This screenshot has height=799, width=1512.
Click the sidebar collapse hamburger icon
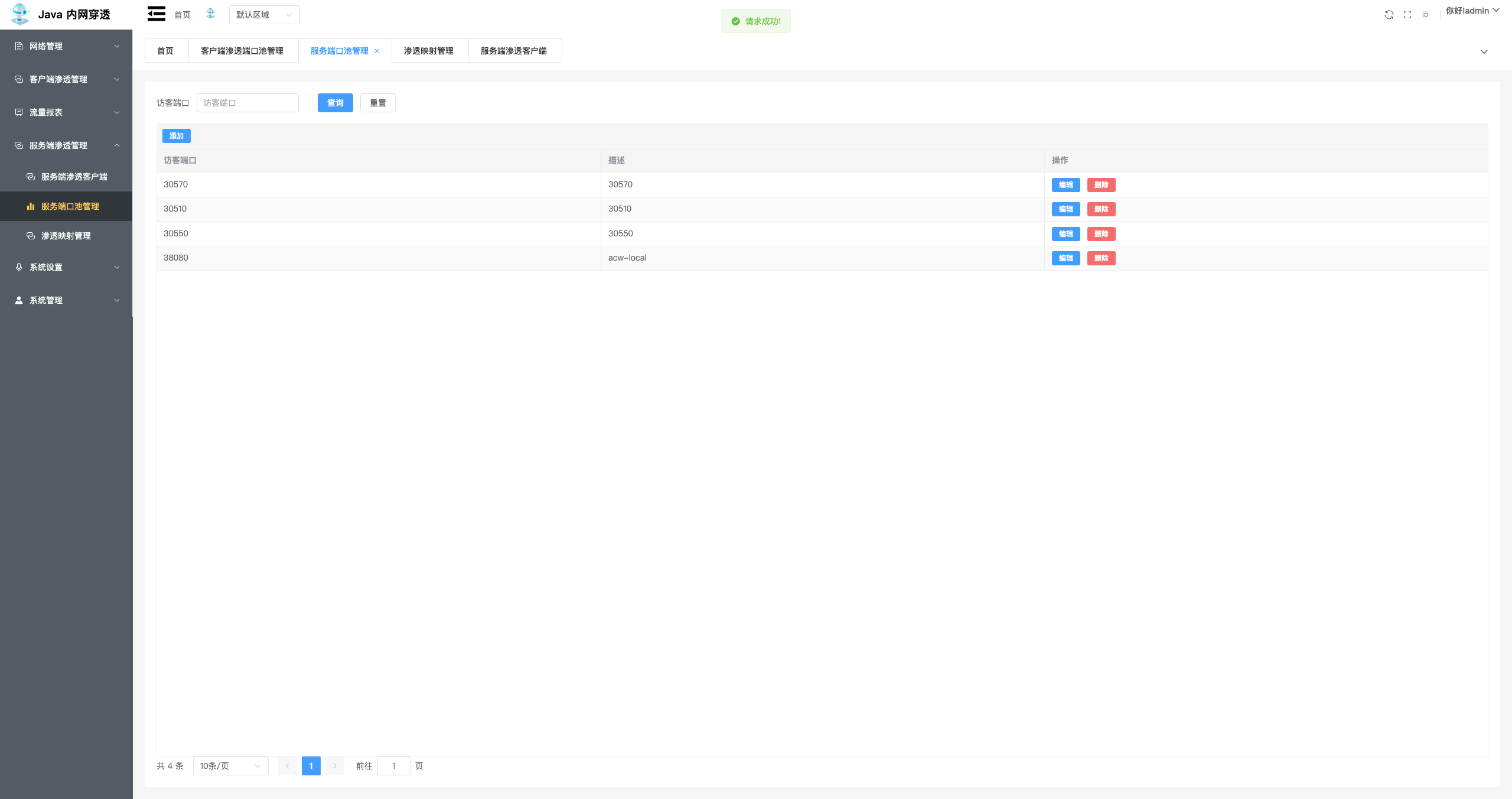tap(156, 14)
